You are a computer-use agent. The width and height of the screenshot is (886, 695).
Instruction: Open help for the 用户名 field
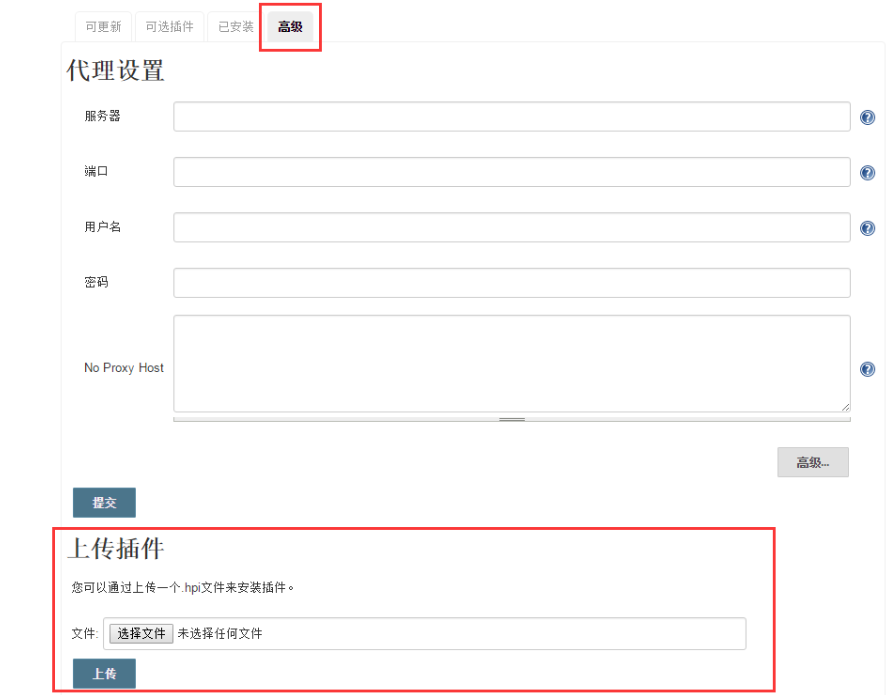pos(867,228)
